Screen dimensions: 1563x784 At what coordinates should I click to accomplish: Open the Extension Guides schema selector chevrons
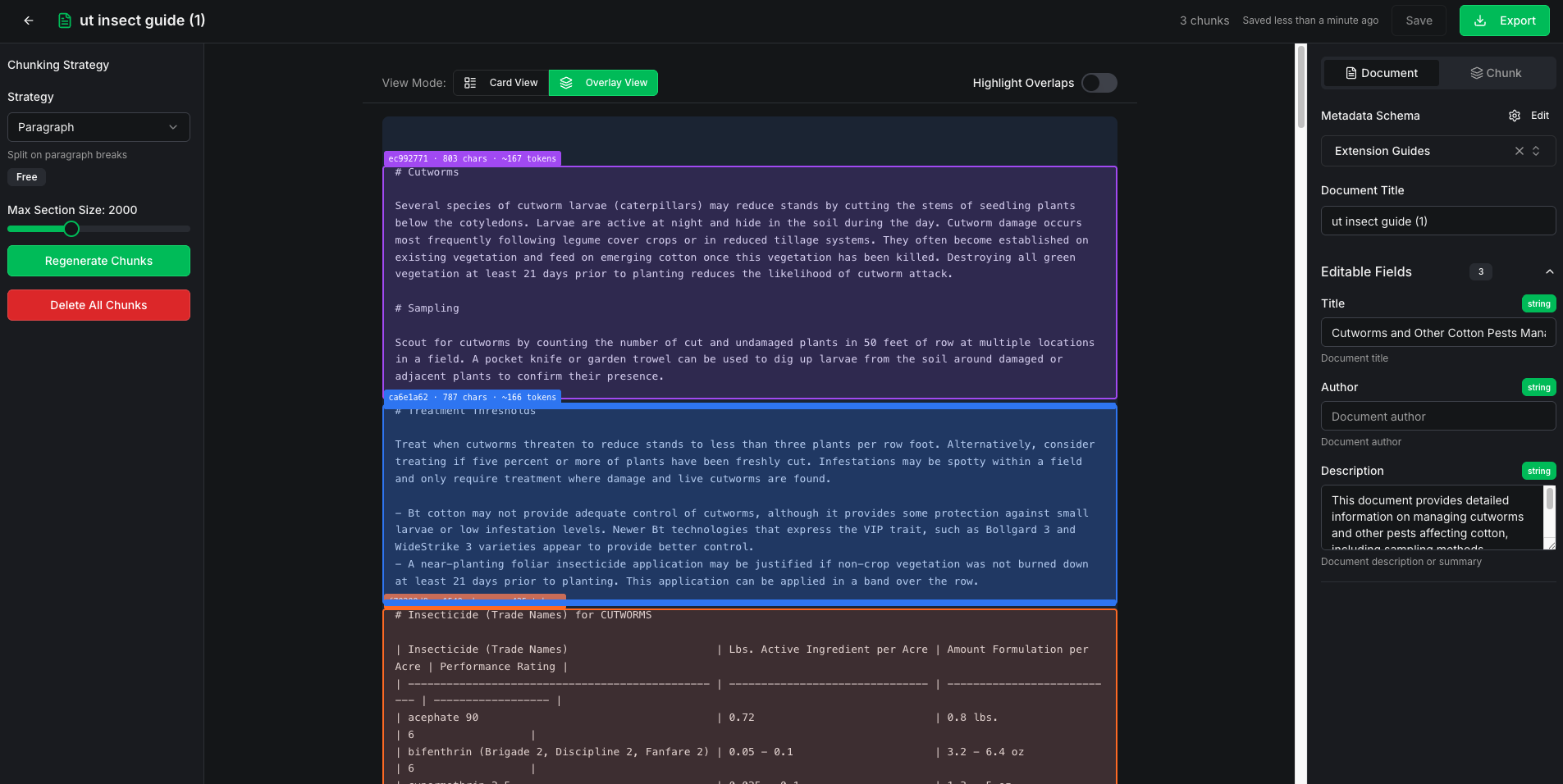pos(1538,151)
